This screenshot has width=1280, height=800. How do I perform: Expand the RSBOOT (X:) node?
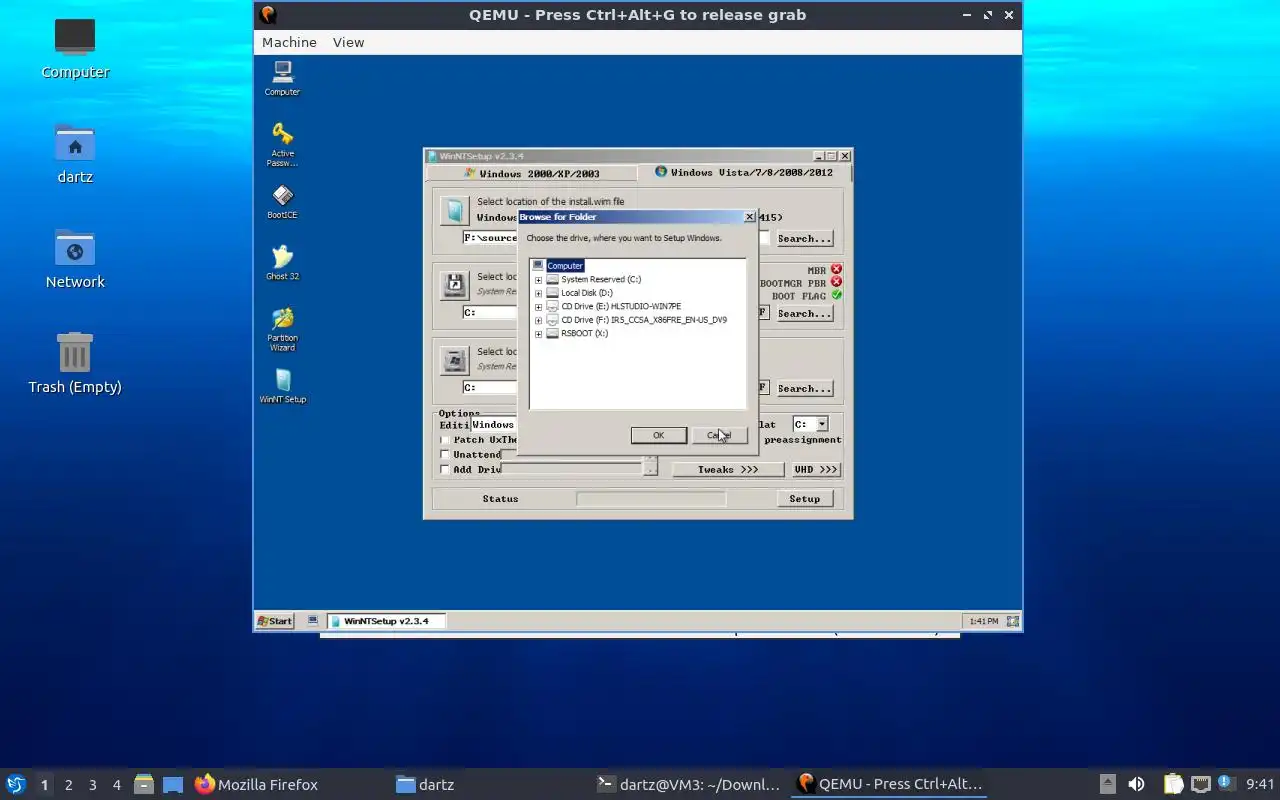point(538,334)
